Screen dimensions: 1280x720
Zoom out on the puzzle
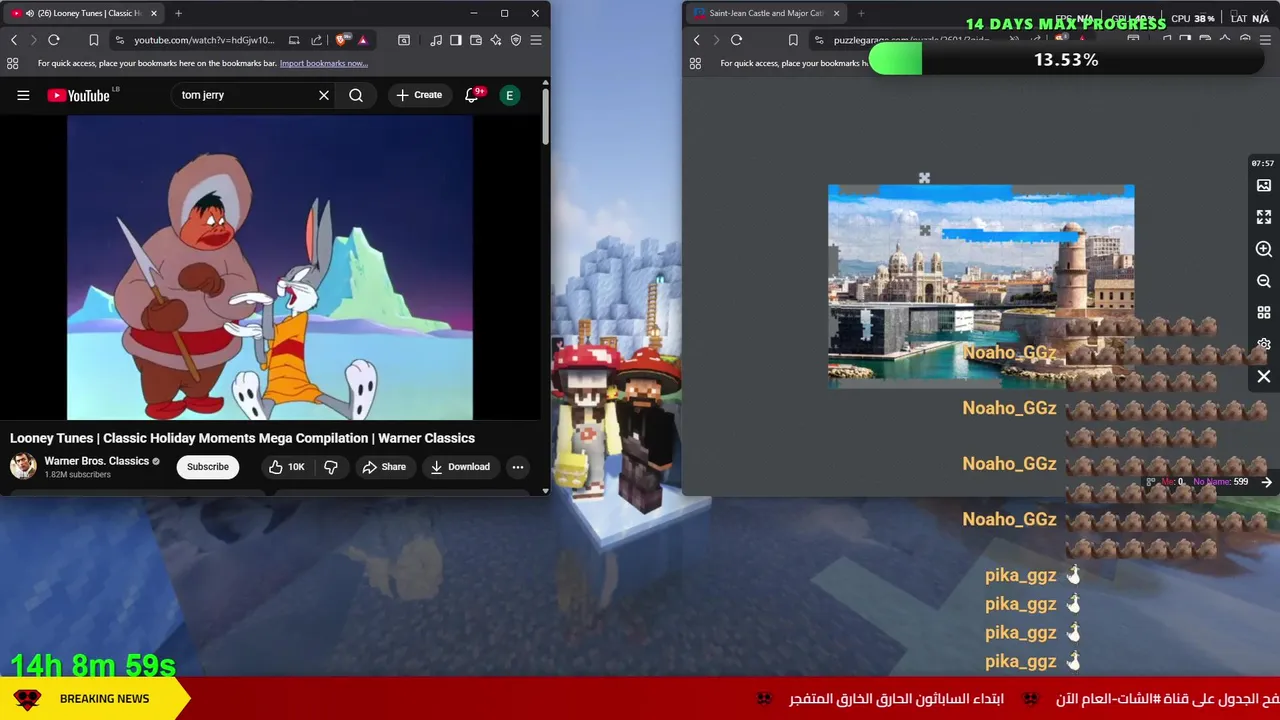[x=1264, y=281]
